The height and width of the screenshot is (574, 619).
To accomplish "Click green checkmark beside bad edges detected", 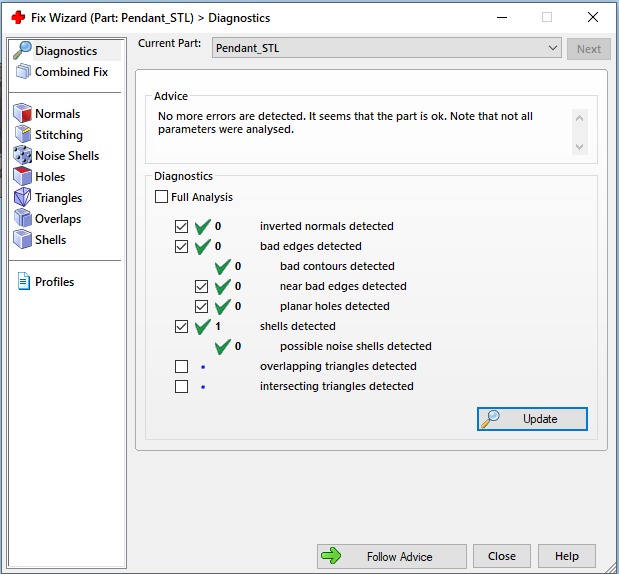I will [x=203, y=246].
